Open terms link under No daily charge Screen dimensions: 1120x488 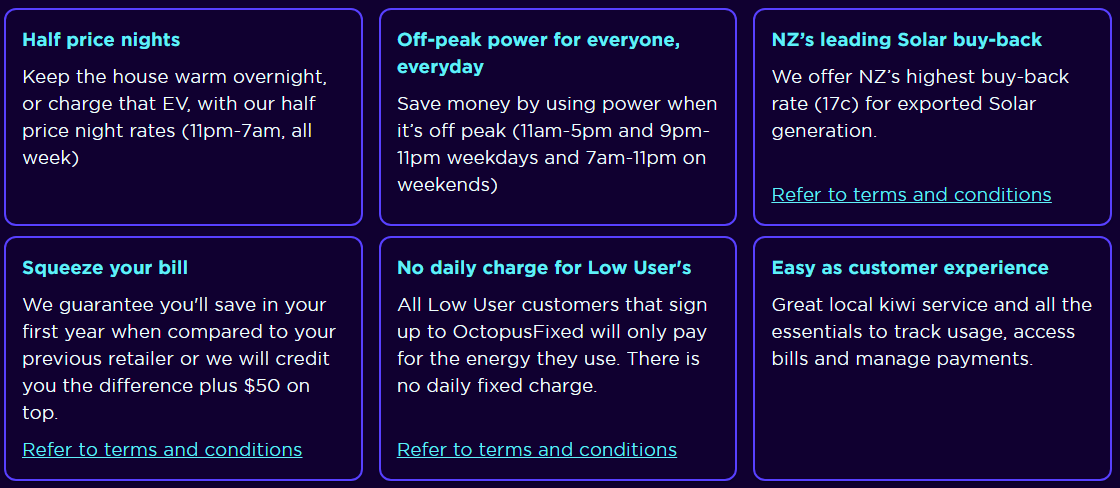pos(537,449)
